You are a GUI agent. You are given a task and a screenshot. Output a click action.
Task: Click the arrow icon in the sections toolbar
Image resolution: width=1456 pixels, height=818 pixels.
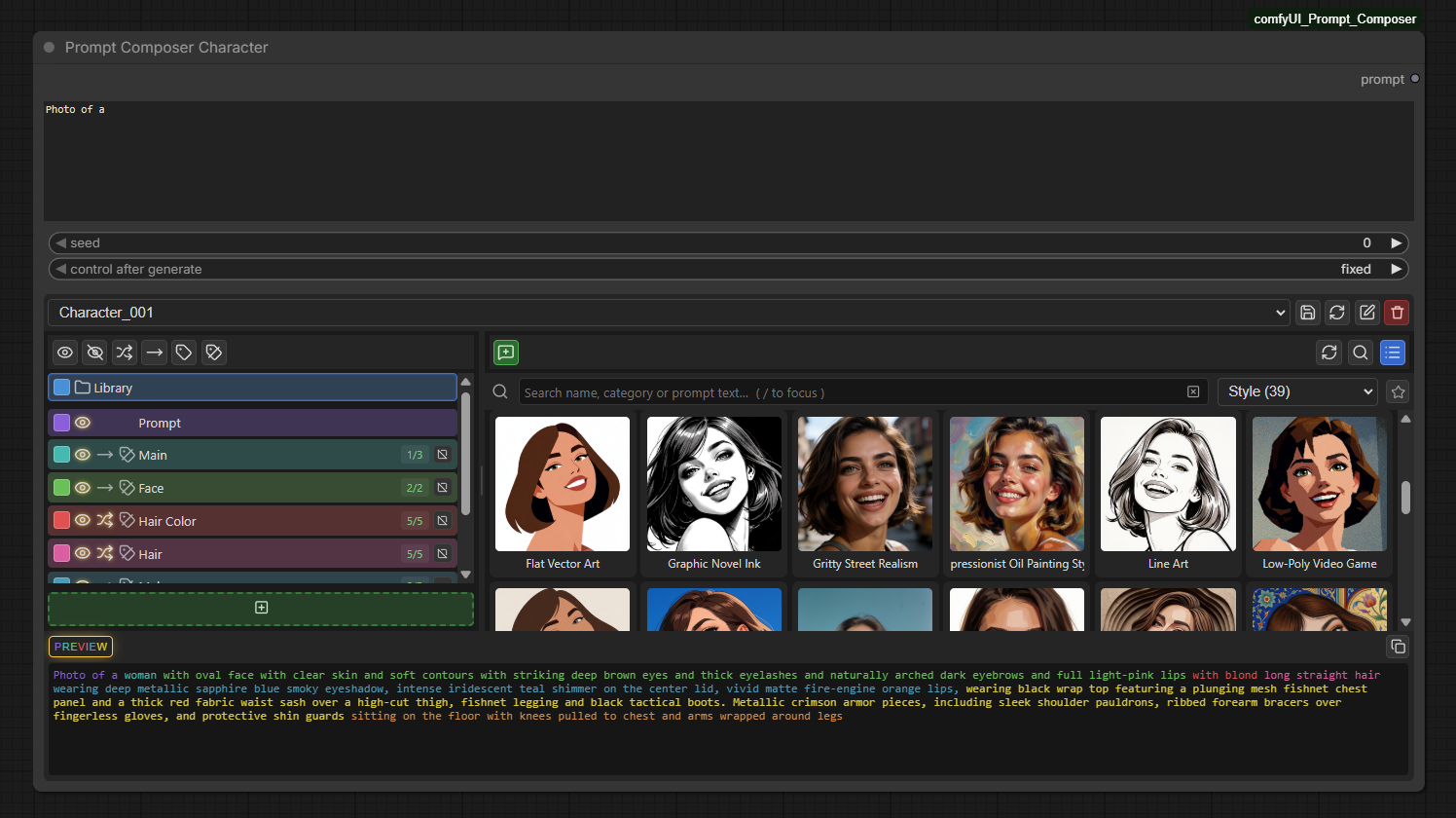[x=154, y=353]
